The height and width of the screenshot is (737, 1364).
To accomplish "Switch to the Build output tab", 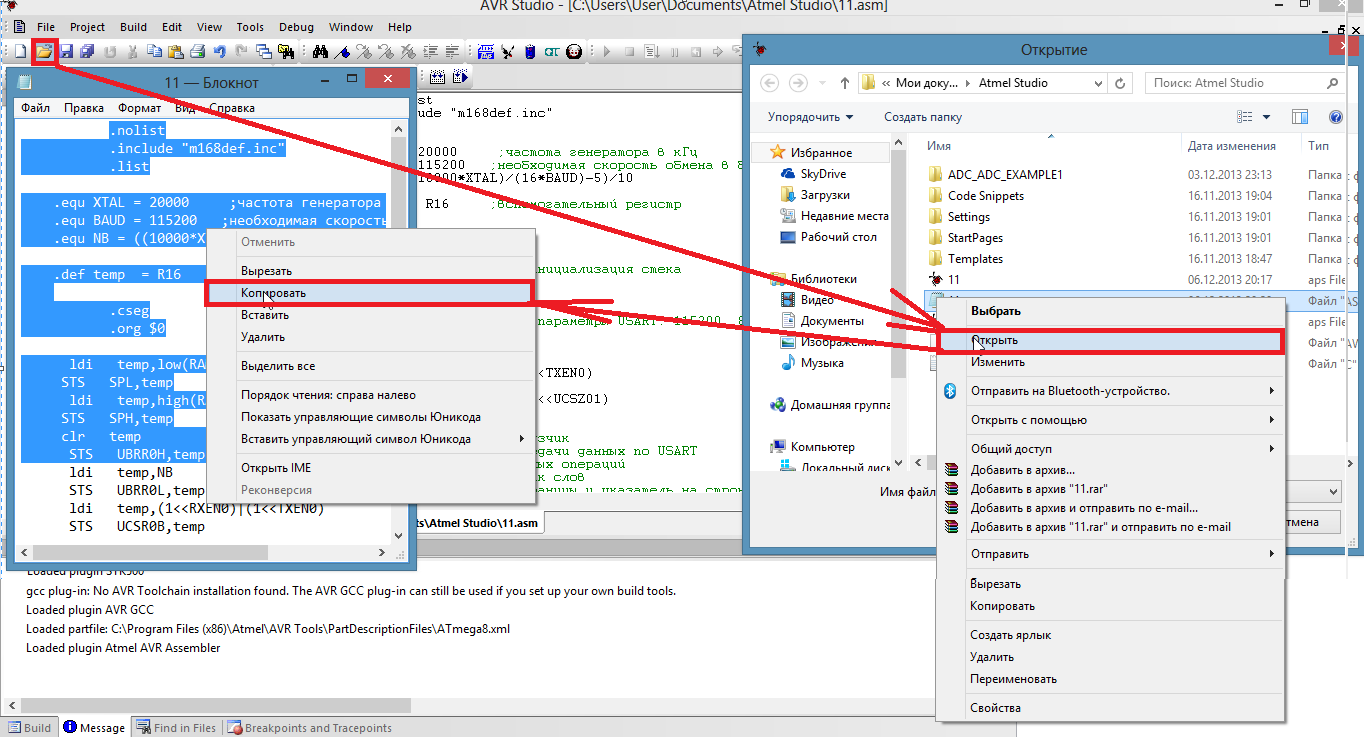I will 29,728.
